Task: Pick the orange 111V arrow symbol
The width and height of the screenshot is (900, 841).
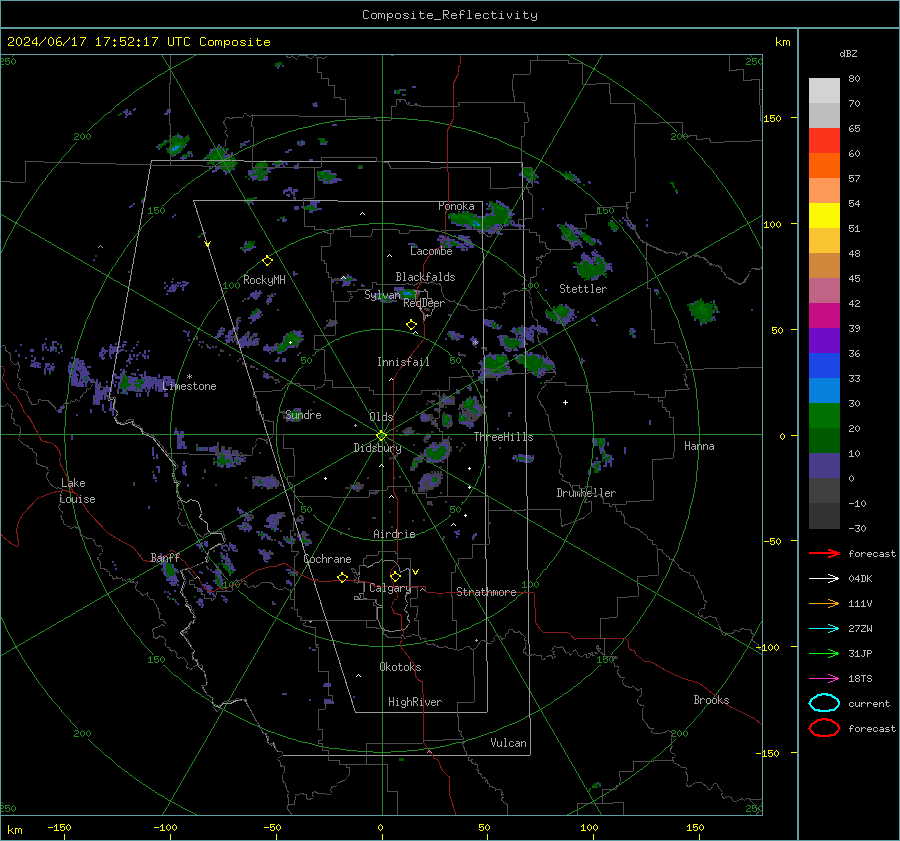Action: 824,603
